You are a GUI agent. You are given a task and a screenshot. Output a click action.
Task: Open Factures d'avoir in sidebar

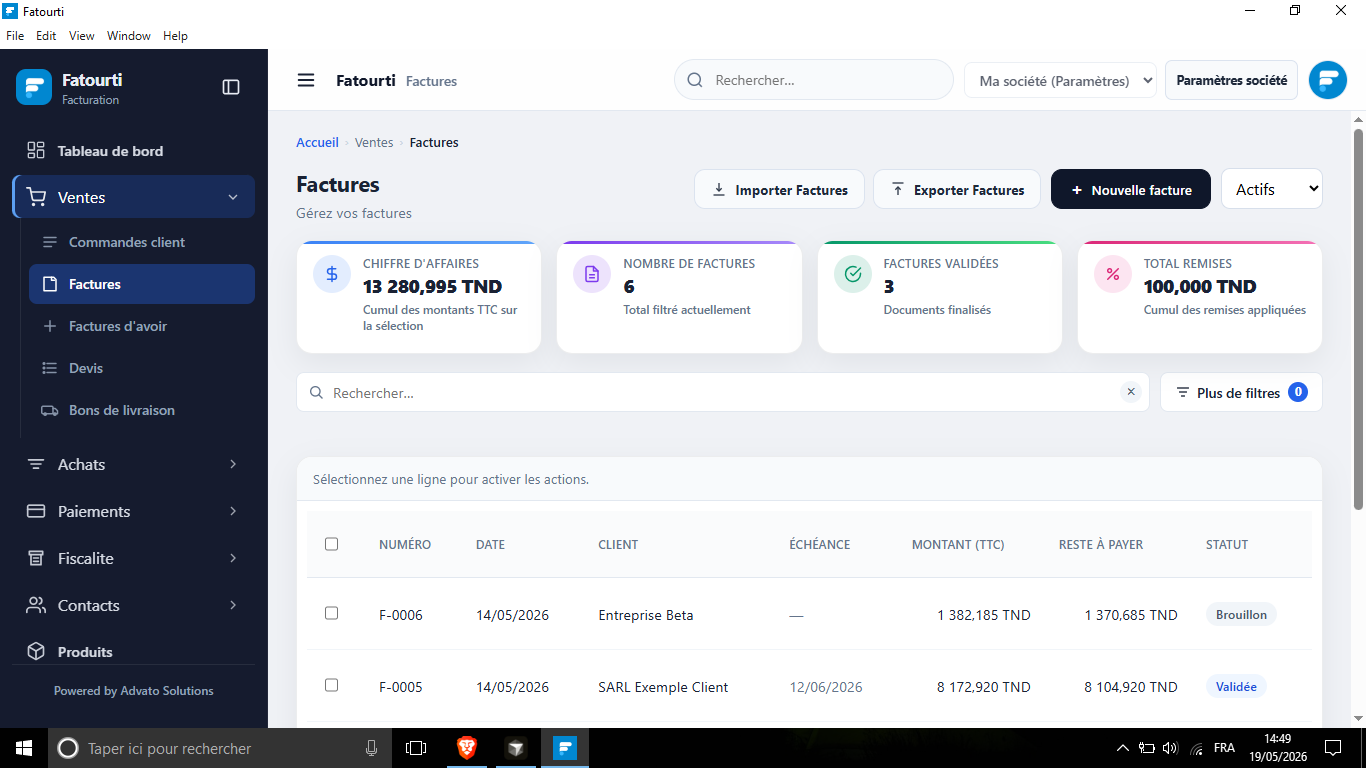click(x=142, y=326)
